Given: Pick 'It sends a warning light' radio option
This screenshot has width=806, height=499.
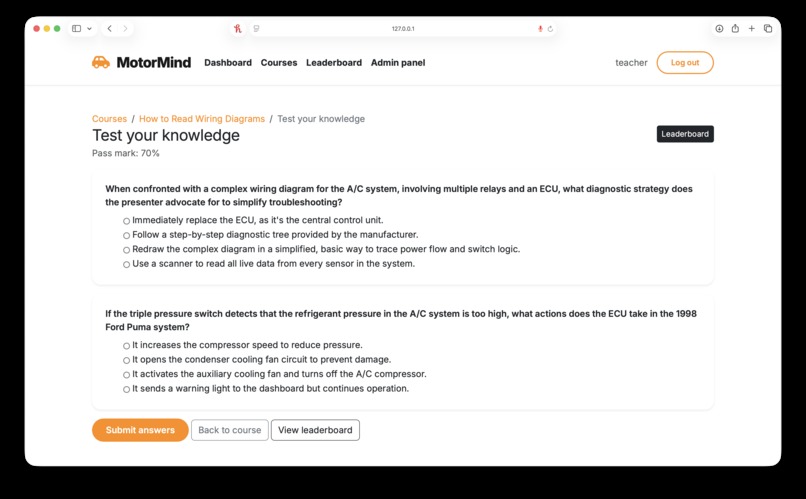Looking at the screenshot, I should point(126,390).
